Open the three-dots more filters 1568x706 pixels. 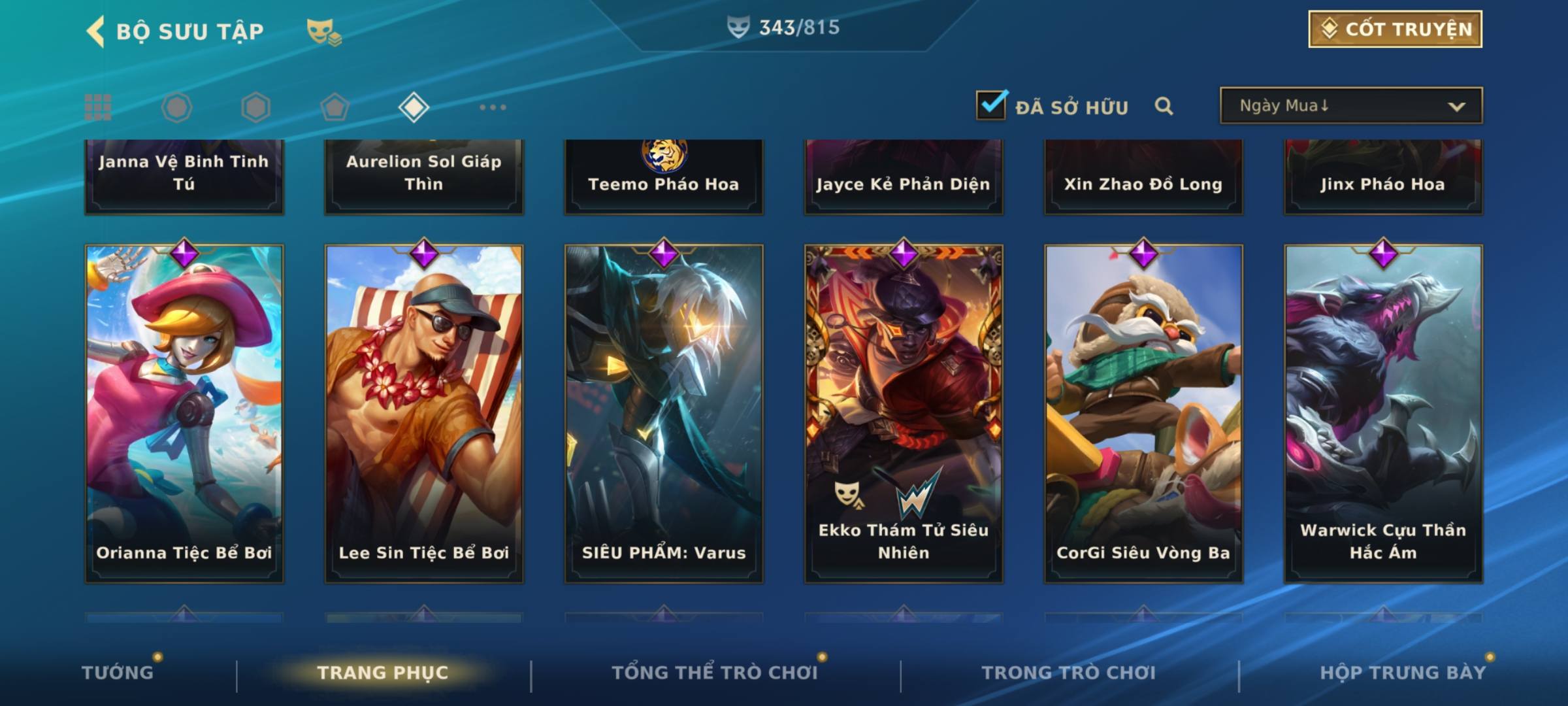click(493, 107)
